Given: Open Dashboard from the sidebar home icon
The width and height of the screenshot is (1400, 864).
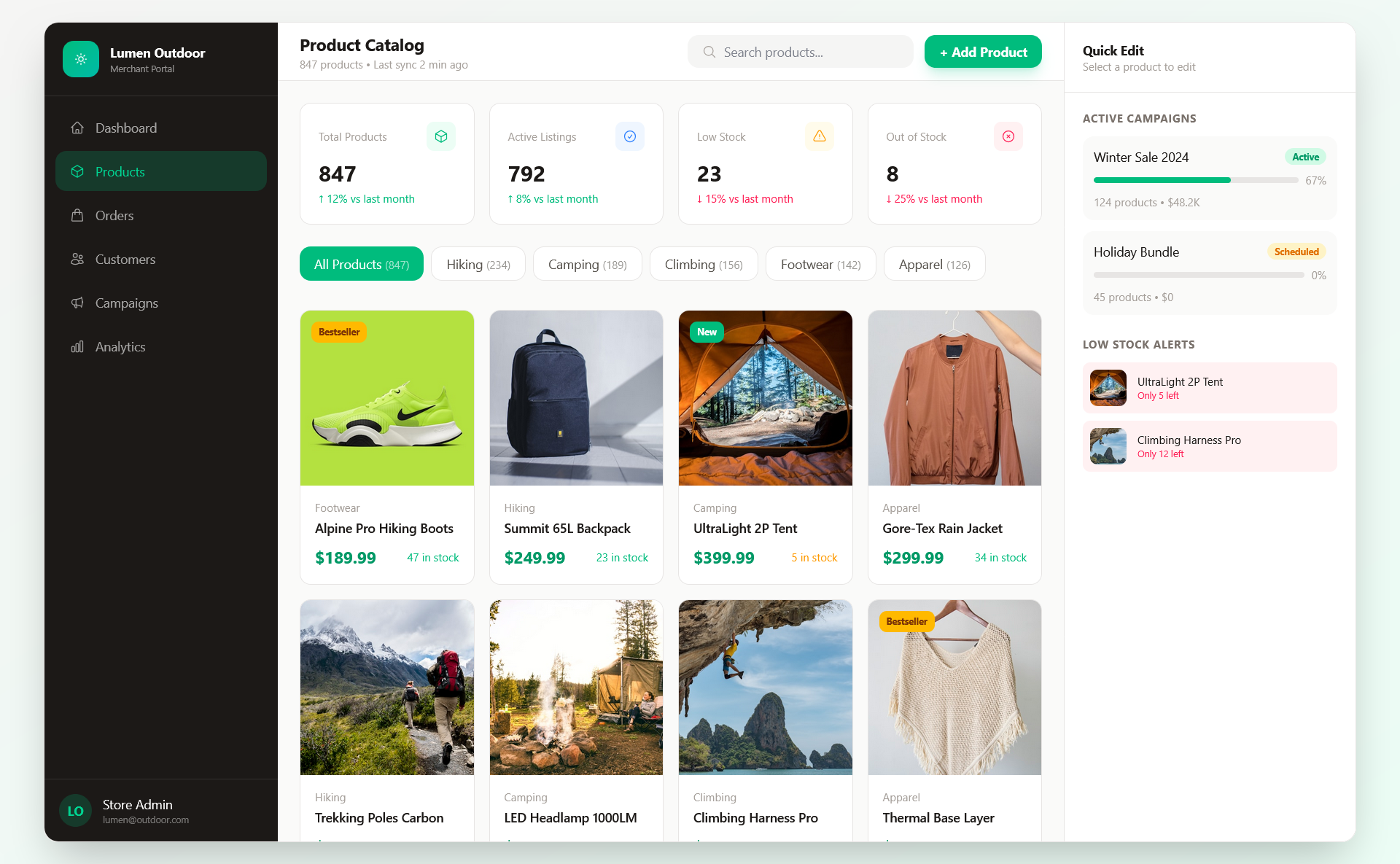Looking at the screenshot, I should pyautogui.click(x=77, y=128).
